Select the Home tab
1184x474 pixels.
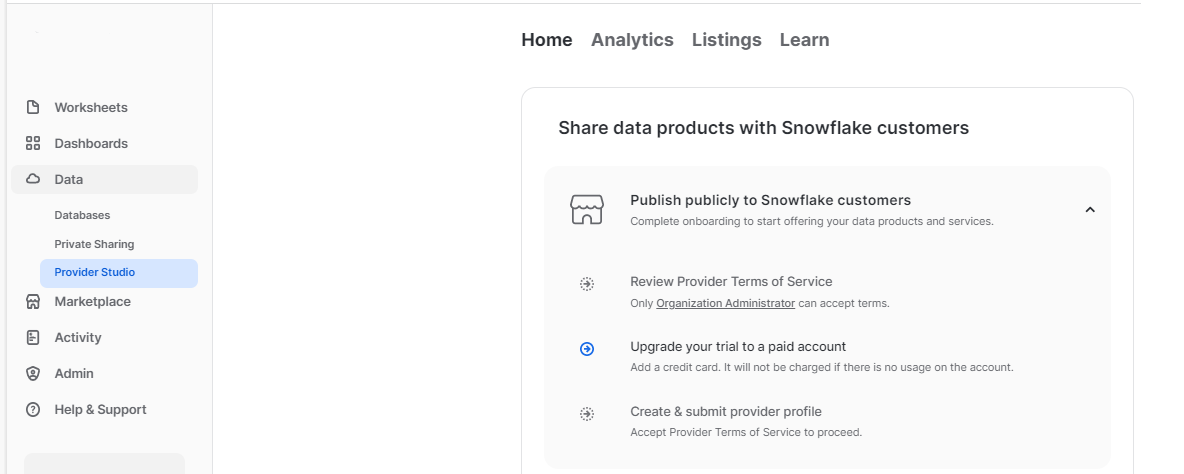pos(547,40)
